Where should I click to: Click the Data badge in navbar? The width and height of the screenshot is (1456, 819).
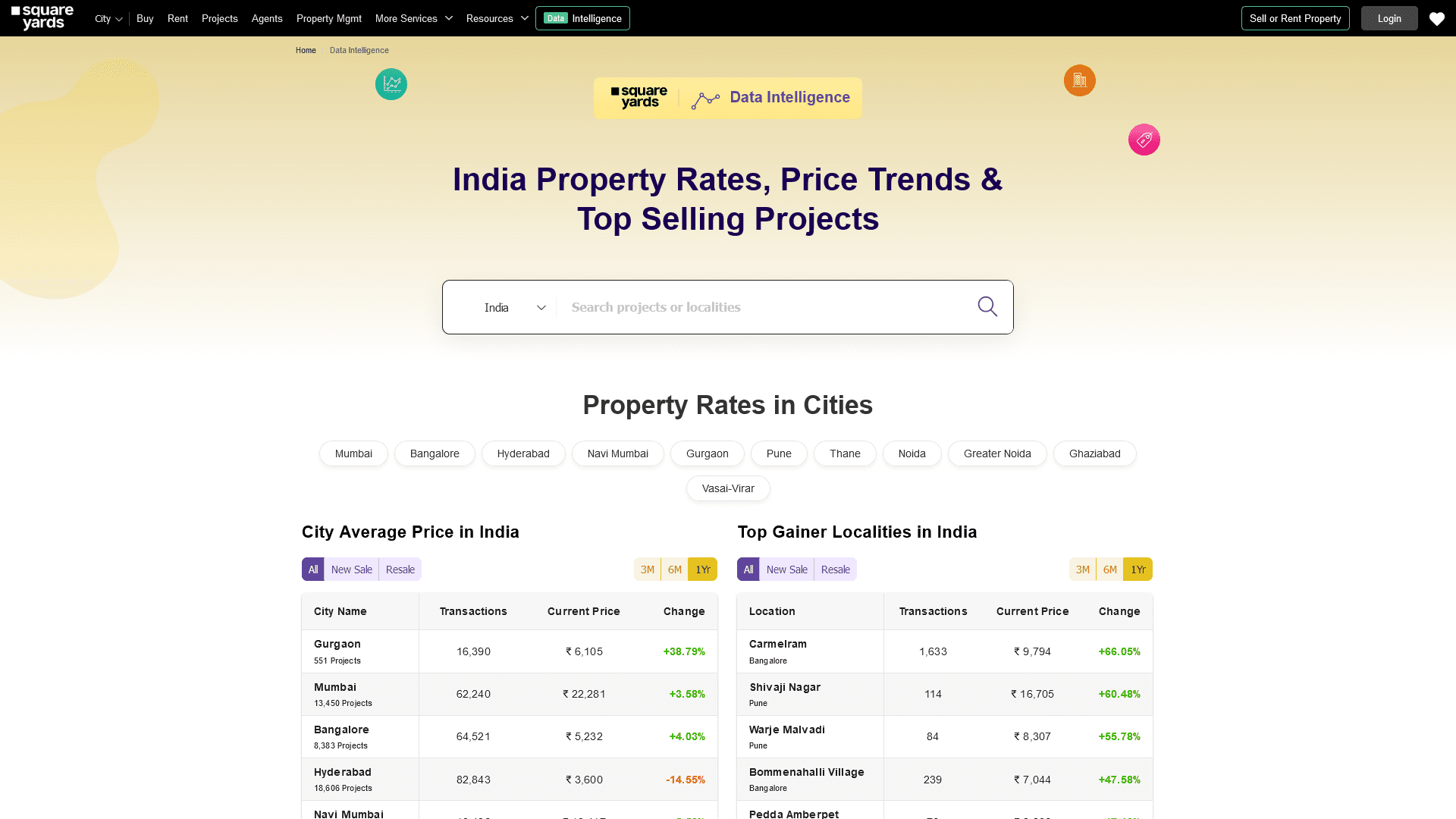tap(554, 17)
